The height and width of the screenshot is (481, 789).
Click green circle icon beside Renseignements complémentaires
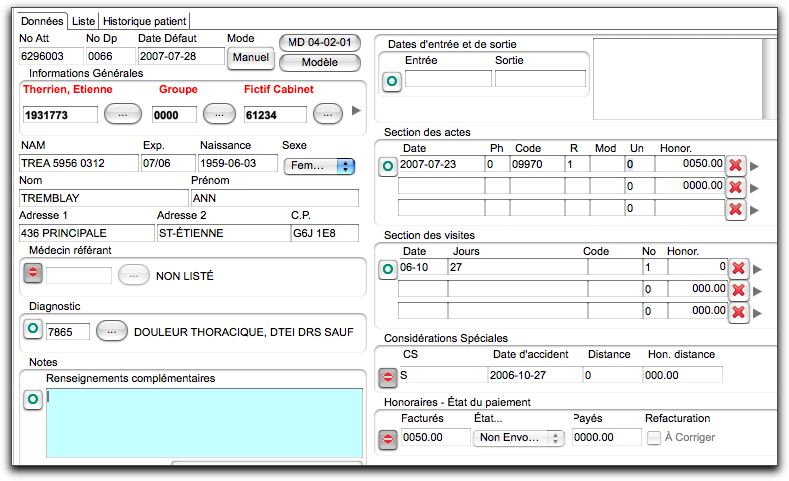click(x=32, y=399)
